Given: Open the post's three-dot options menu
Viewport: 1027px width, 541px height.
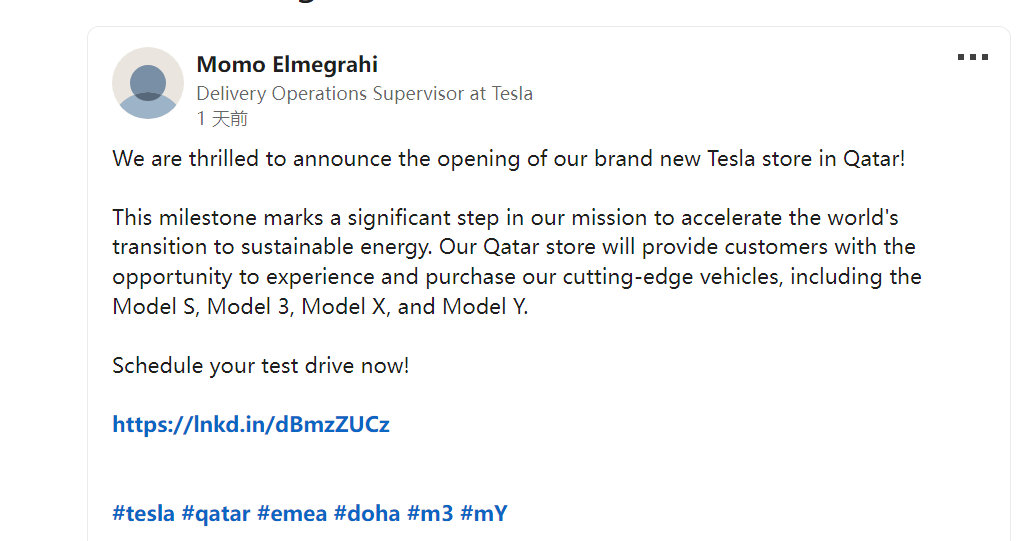Looking at the screenshot, I should click(973, 58).
